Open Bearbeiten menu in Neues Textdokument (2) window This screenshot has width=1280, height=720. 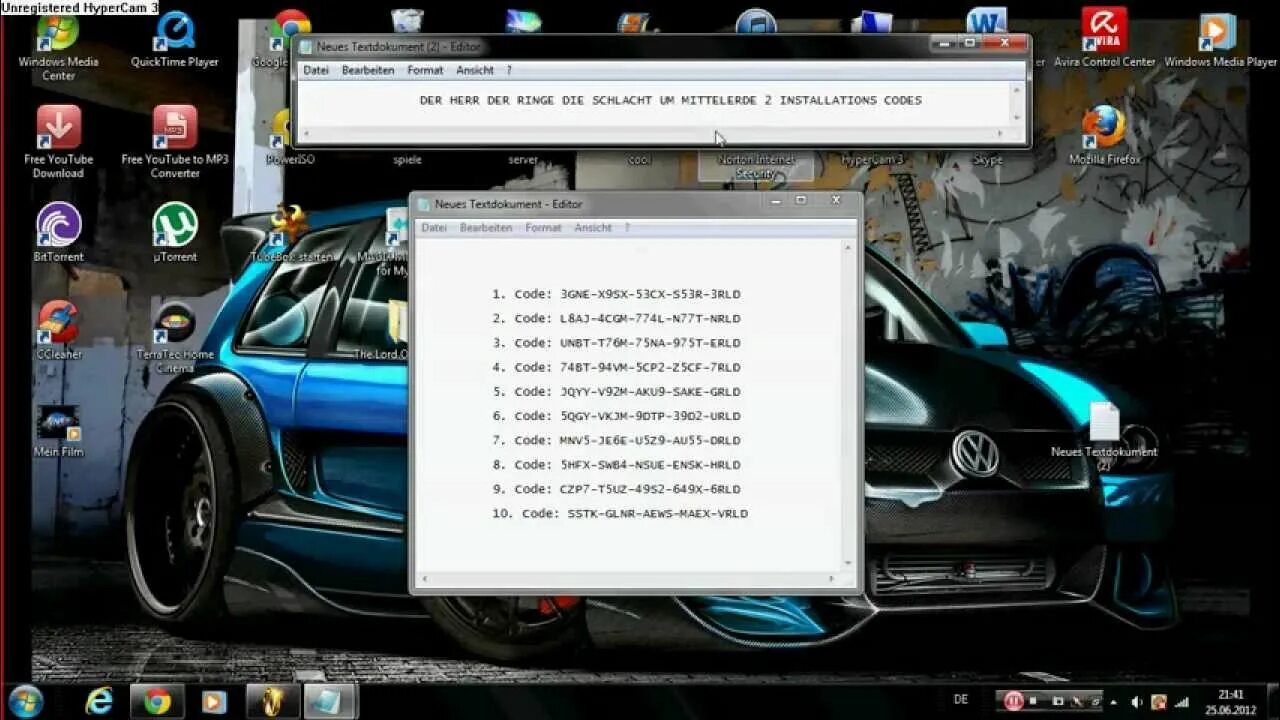click(368, 70)
